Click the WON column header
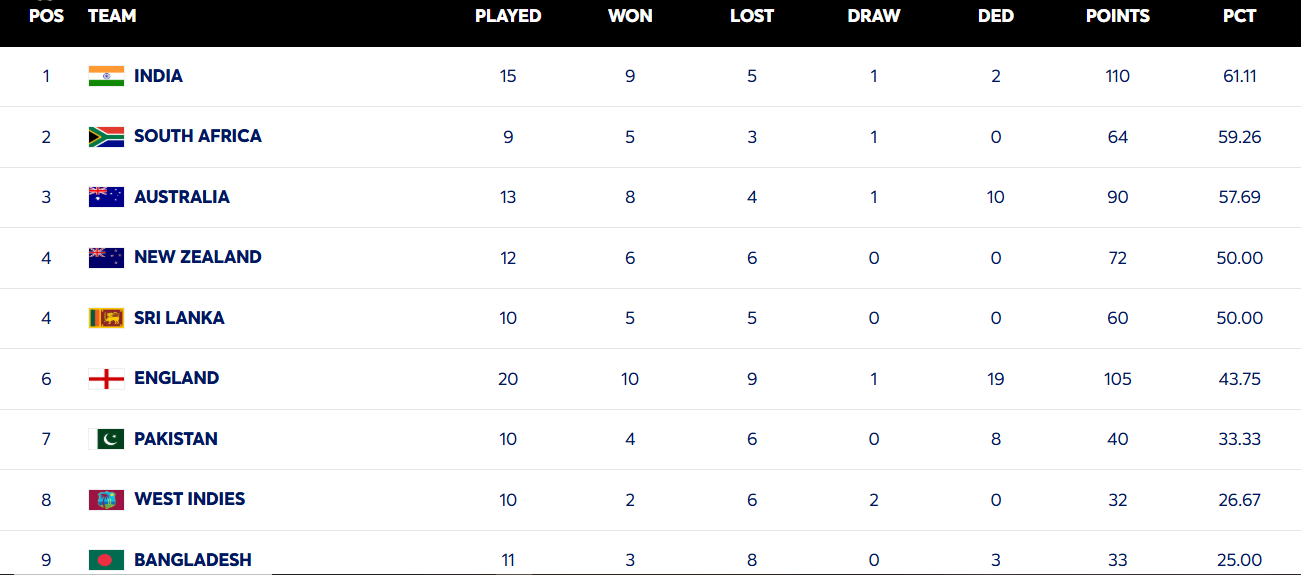 click(x=630, y=16)
